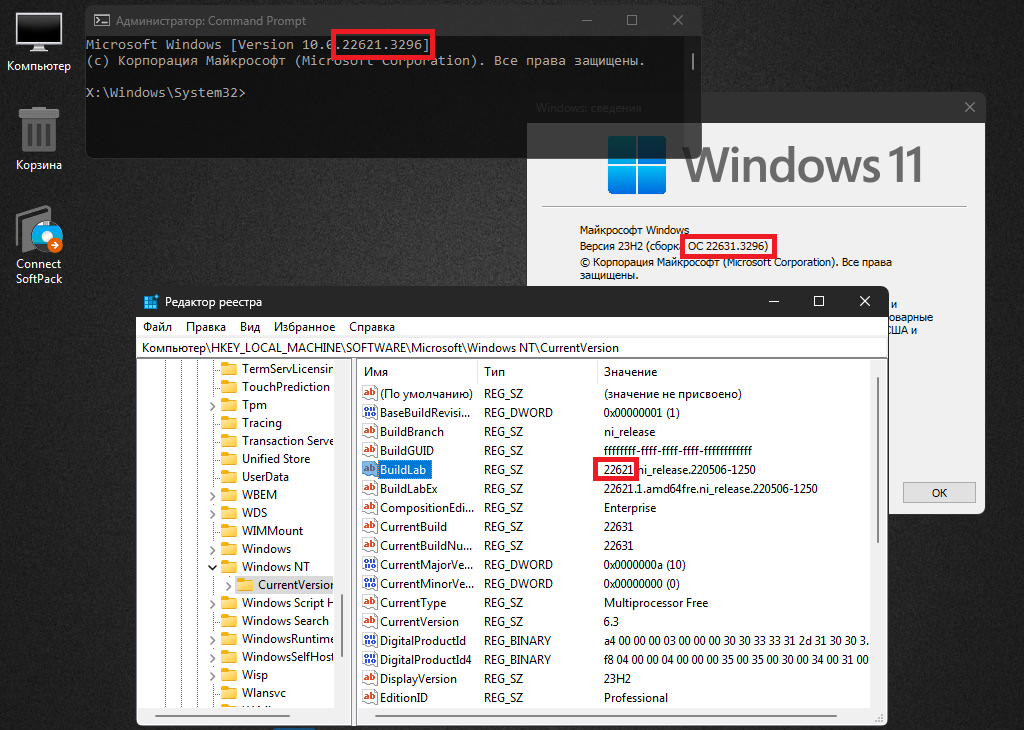Collapse the Windows NT registry key
Screen dimensions: 1024x730
[x=212, y=567]
